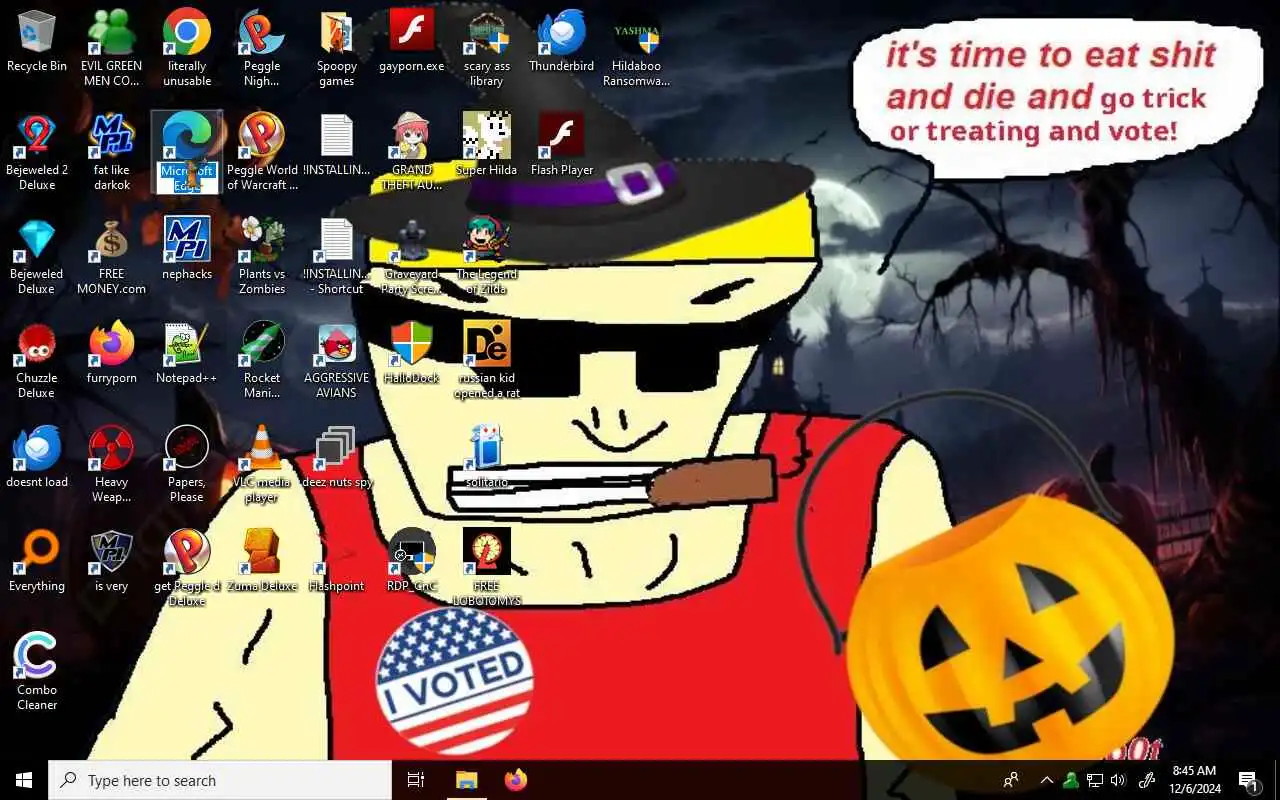
Task: Select the Plants vs Zombies icon
Action: 262,256
